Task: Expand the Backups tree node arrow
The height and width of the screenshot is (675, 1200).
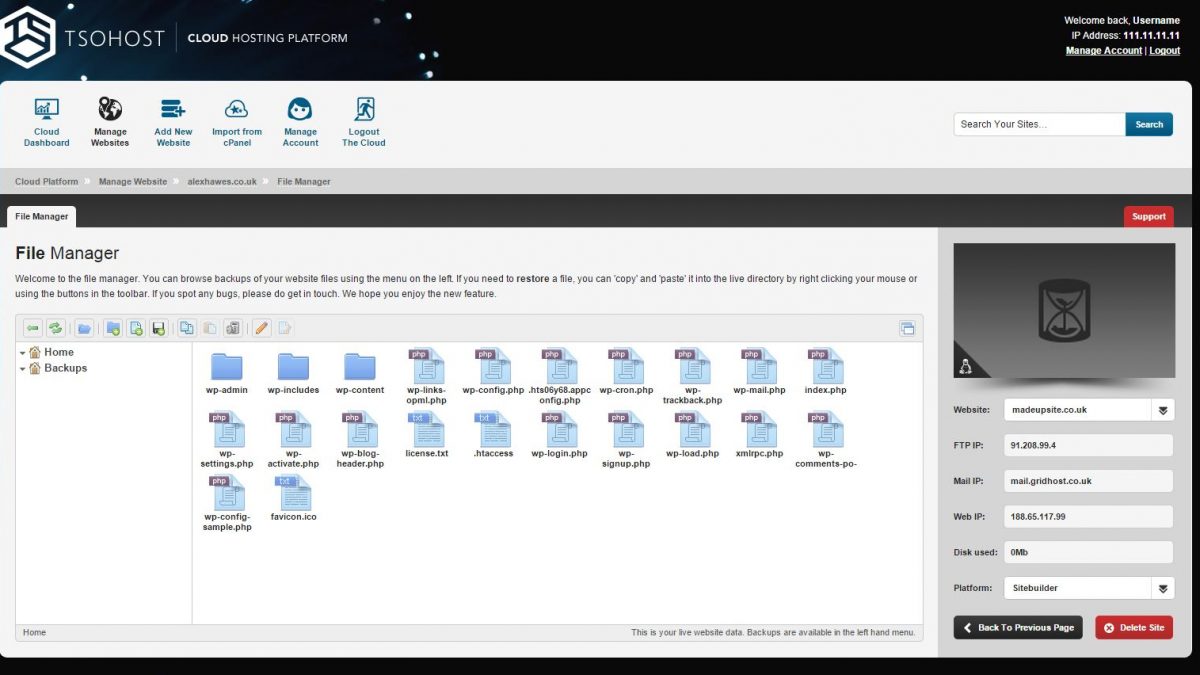Action: [22, 369]
